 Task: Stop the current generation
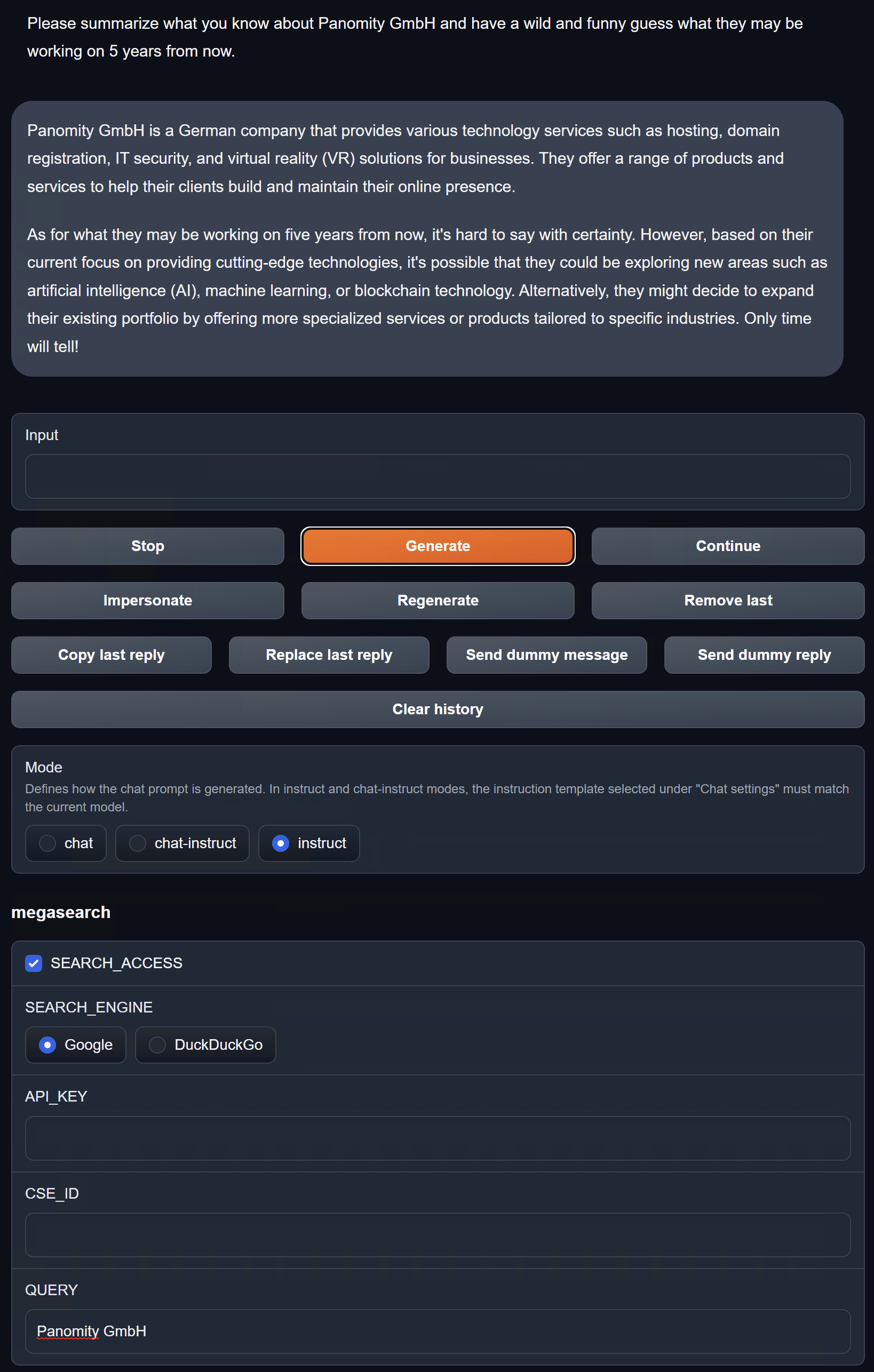[x=148, y=546]
